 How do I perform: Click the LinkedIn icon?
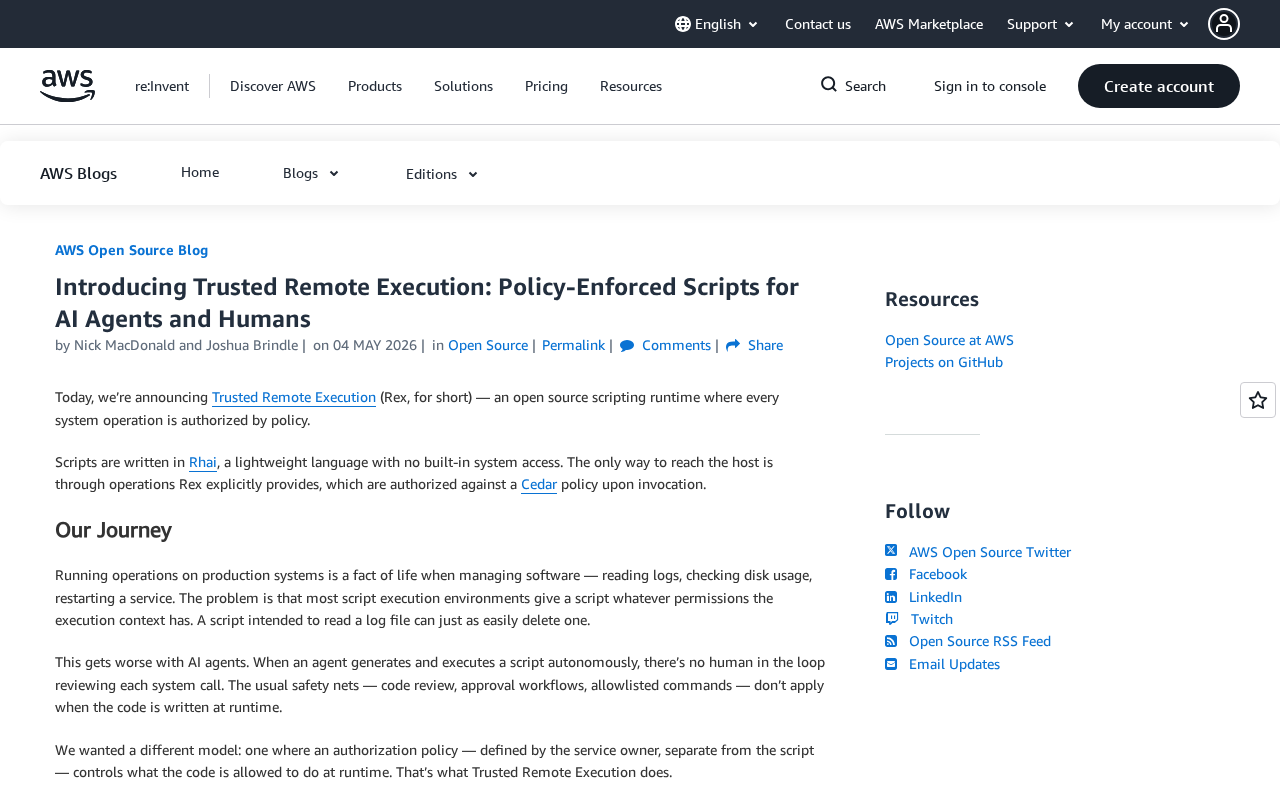[891, 597]
